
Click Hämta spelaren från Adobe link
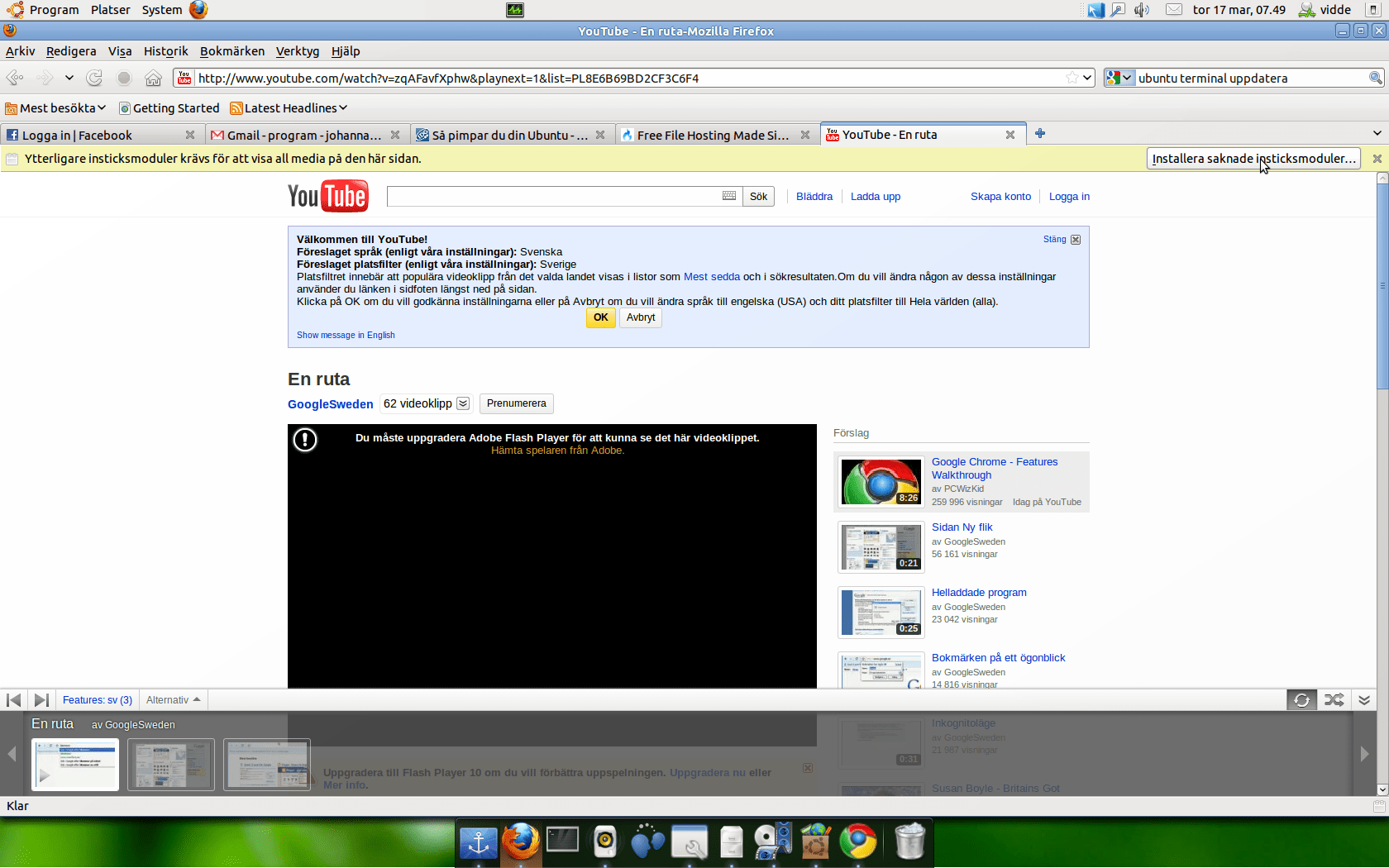click(557, 451)
